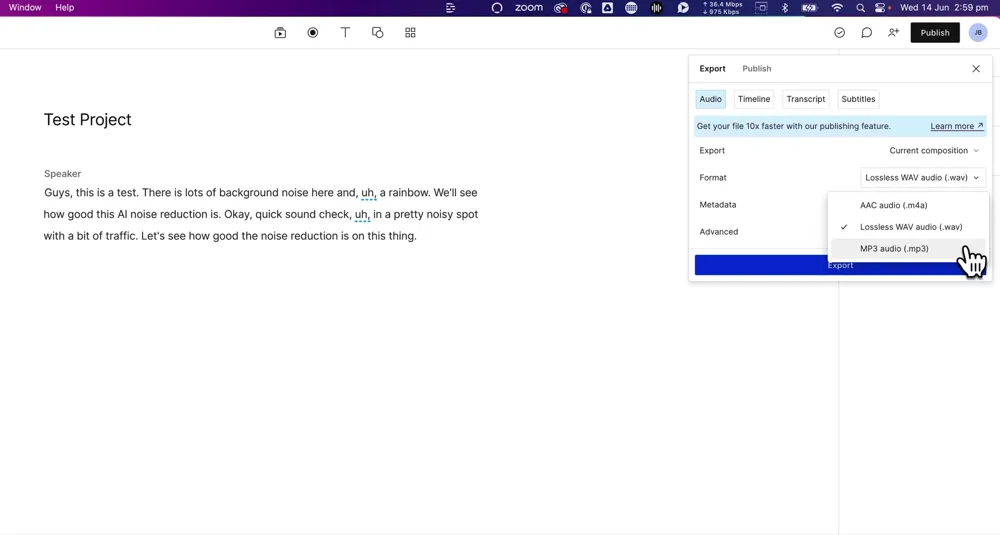Open the shapes tool in toolbar

(x=378, y=33)
